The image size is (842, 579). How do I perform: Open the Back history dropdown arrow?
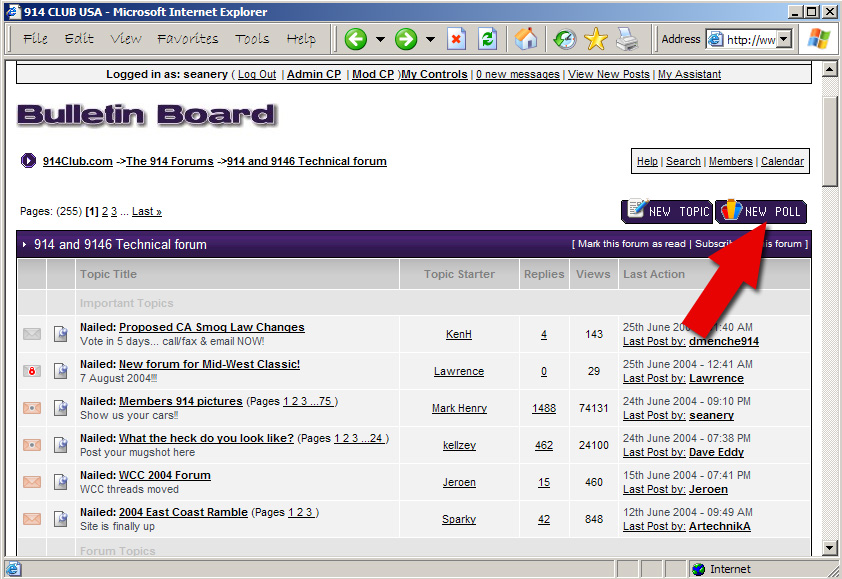(380, 39)
